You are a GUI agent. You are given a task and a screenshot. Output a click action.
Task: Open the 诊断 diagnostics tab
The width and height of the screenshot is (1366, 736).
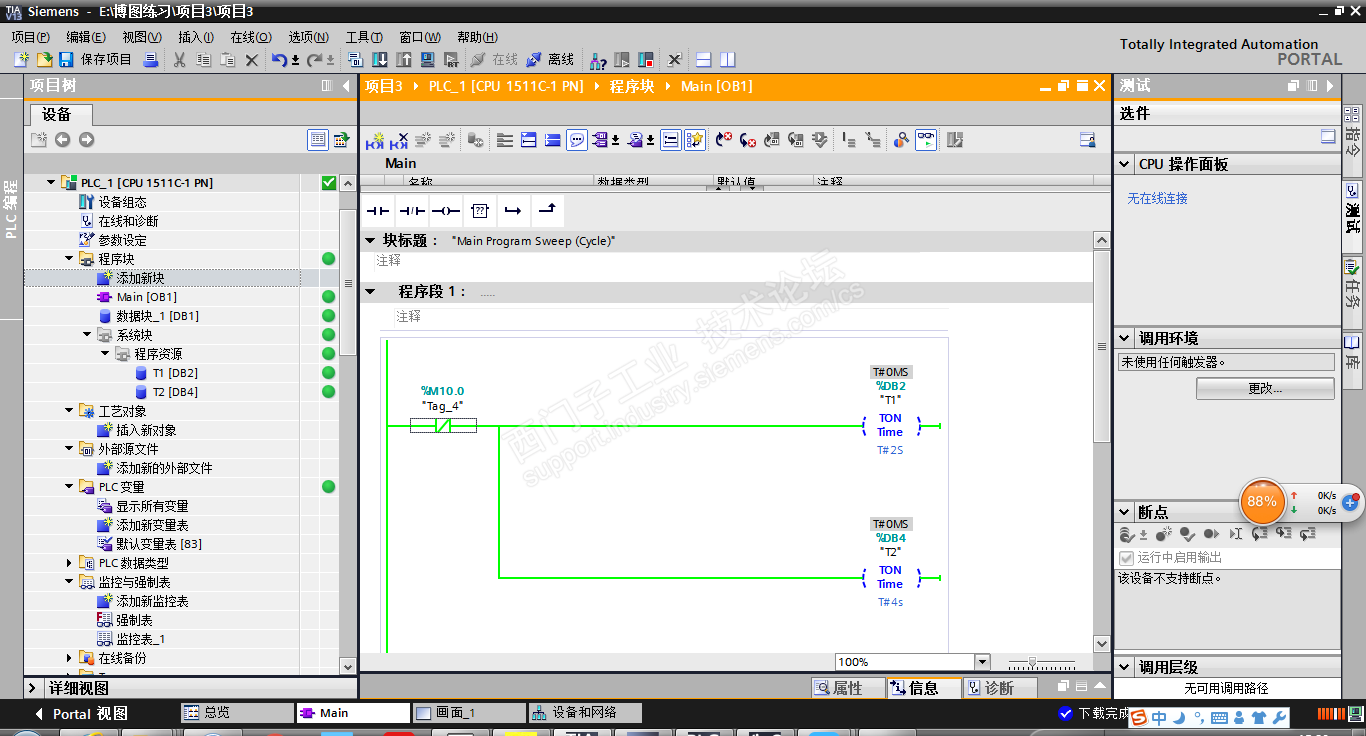999,688
